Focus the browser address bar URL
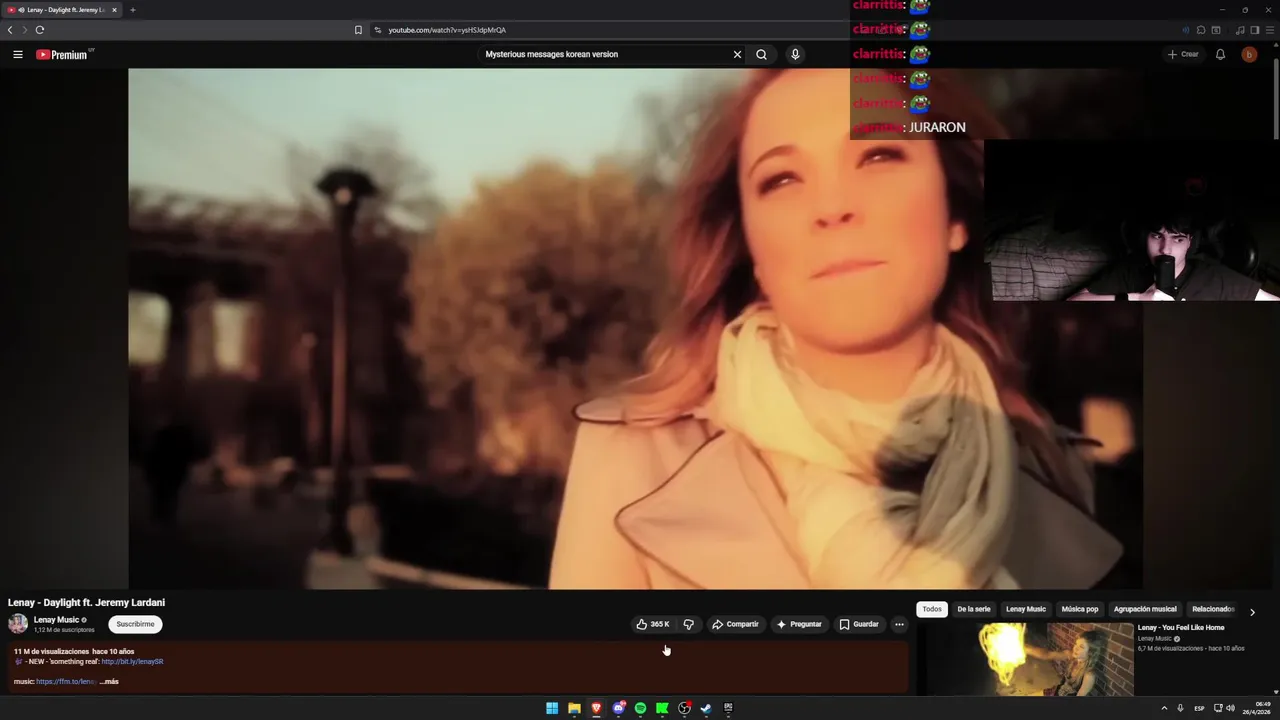The width and height of the screenshot is (1280, 720). tap(447, 30)
